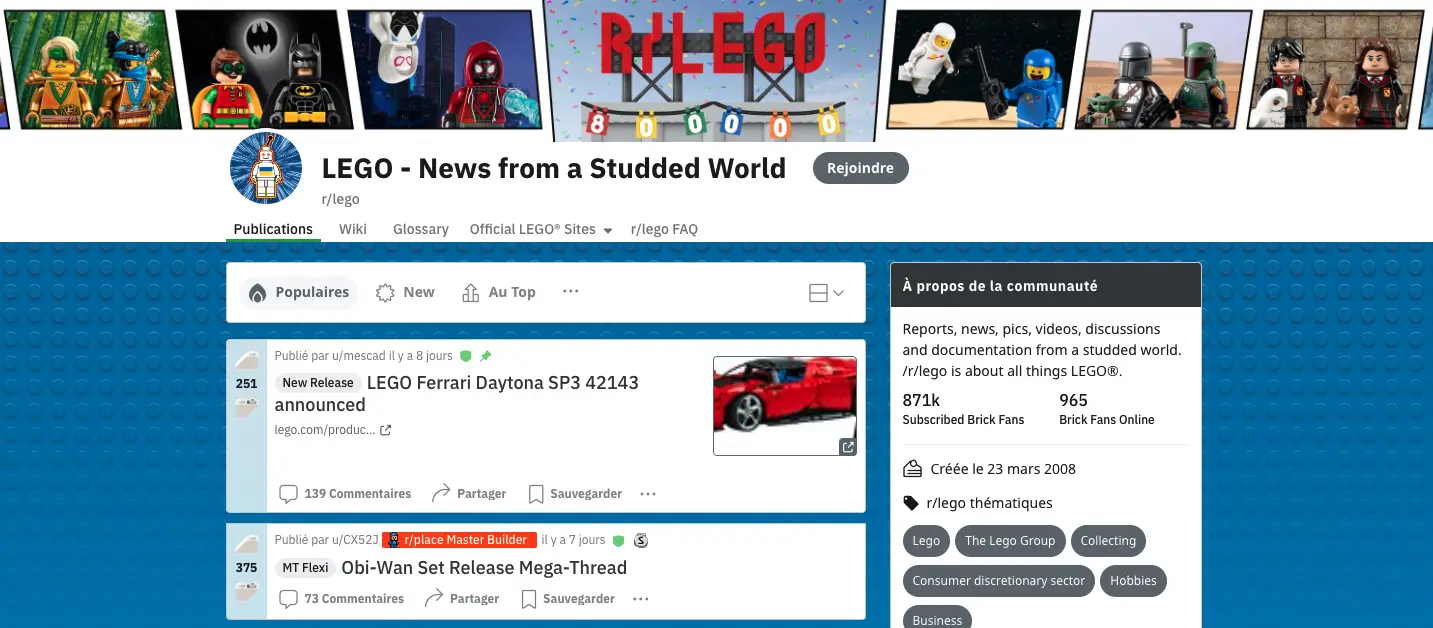The width and height of the screenshot is (1433, 628).
Task: Click Sauvegarder on the Ferrari Daytona post
Action: point(575,494)
